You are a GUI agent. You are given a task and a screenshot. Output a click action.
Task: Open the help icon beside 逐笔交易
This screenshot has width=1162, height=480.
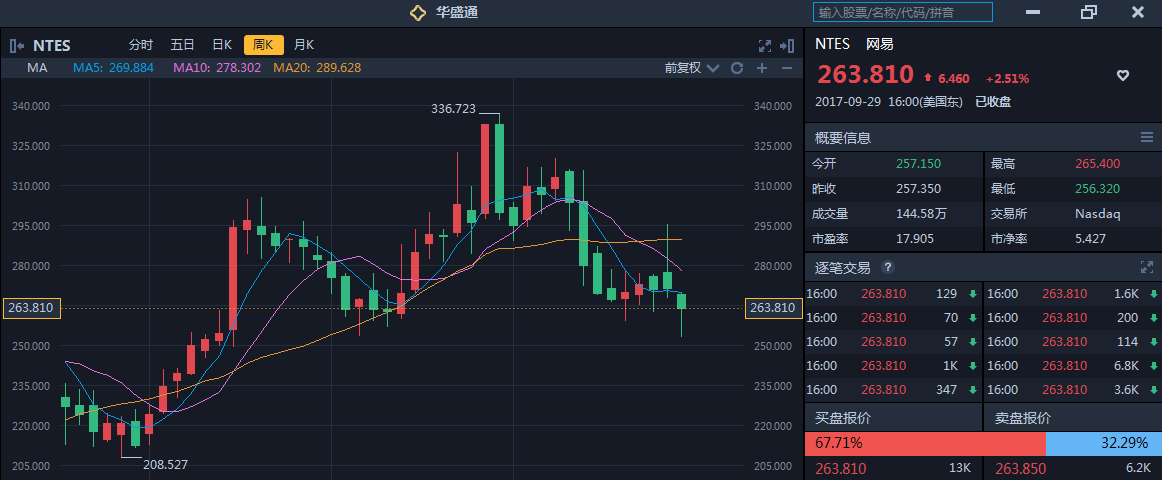(x=887, y=268)
